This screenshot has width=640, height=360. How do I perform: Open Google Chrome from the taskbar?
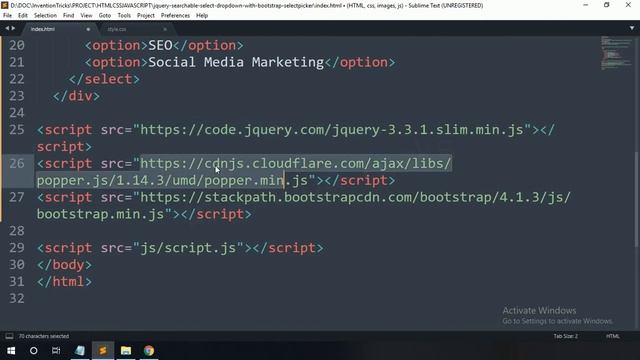click(149, 351)
